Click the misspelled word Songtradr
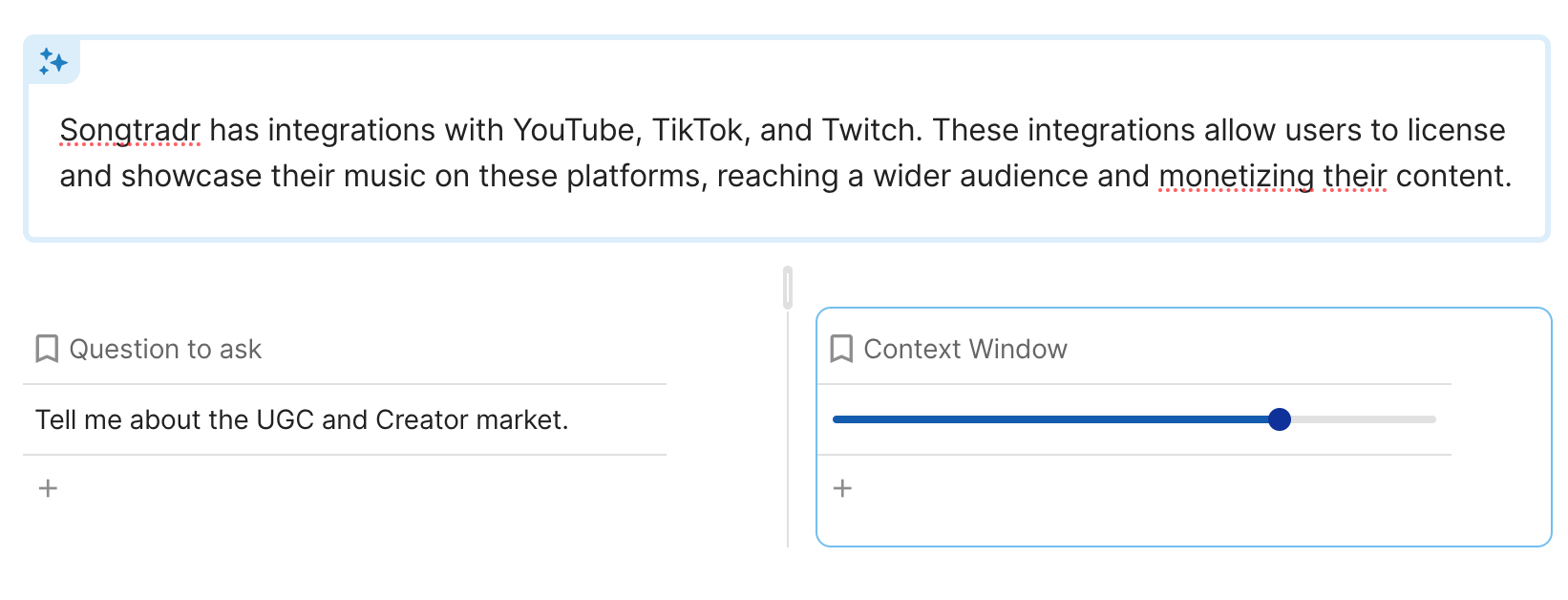Screen dimensions: 1568x600 [x=130, y=130]
